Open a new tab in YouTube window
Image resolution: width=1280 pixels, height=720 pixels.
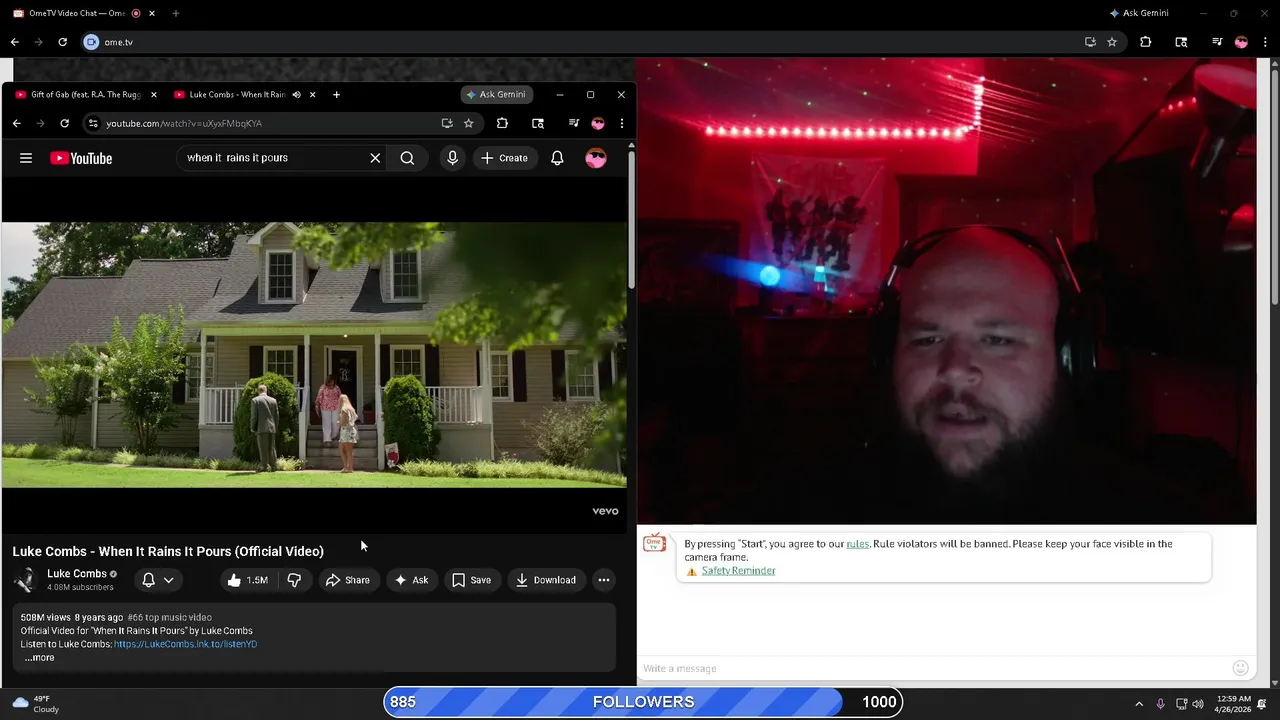336,95
